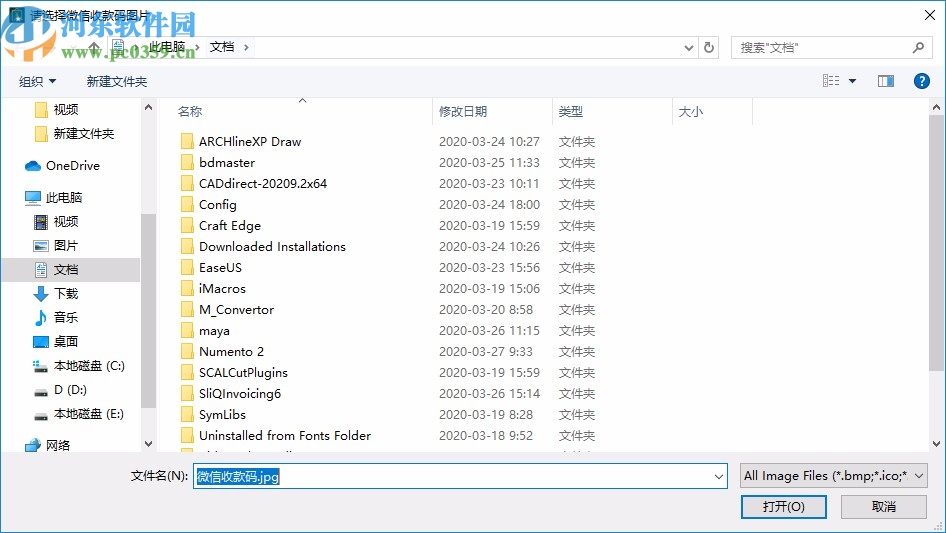Open the view options dropdown arrow
The image size is (946, 533).
coord(852,81)
